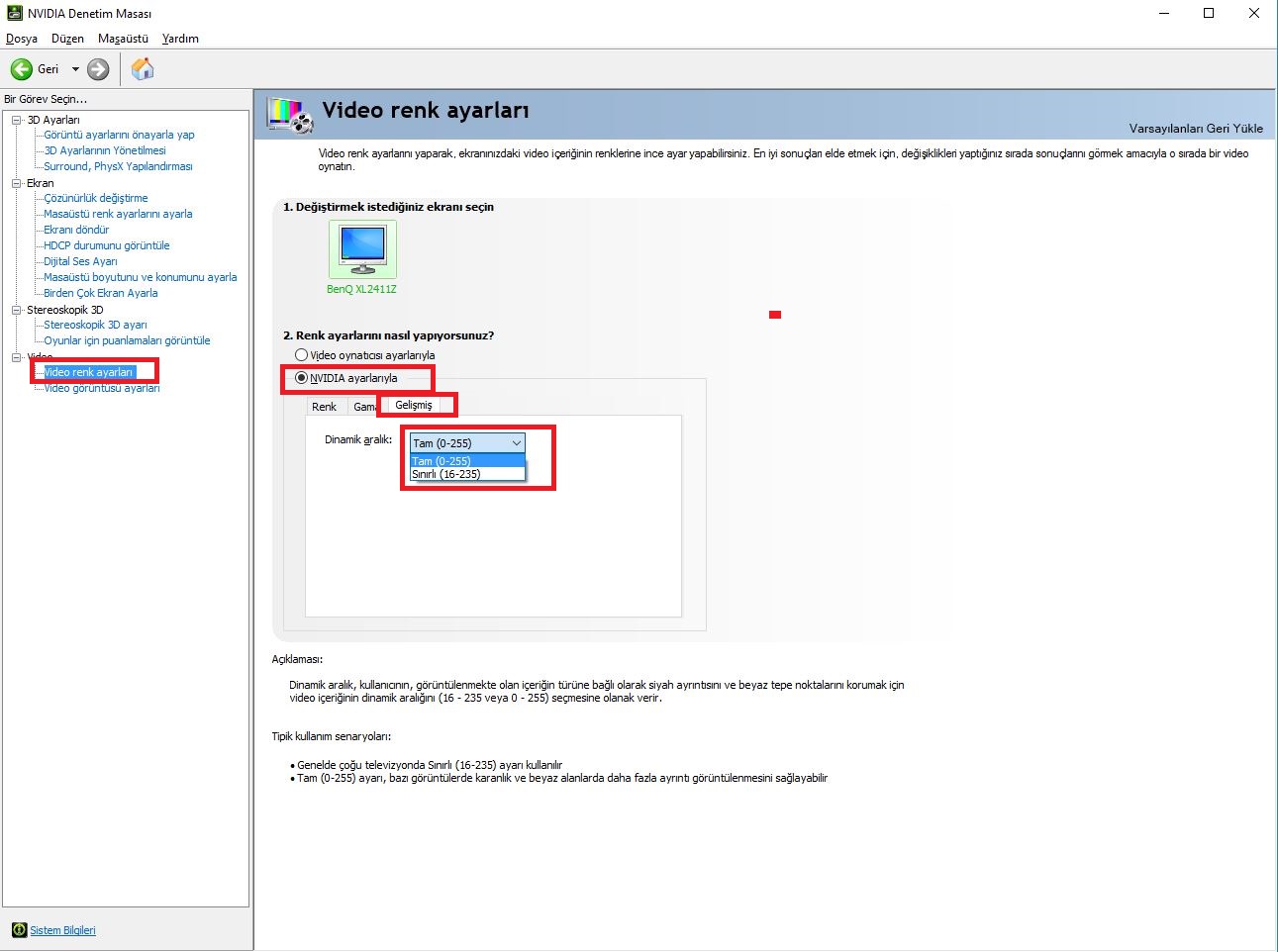1278x952 pixels.
Task: Open Ekranı döndür page
Action: click(x=76, y=230)
